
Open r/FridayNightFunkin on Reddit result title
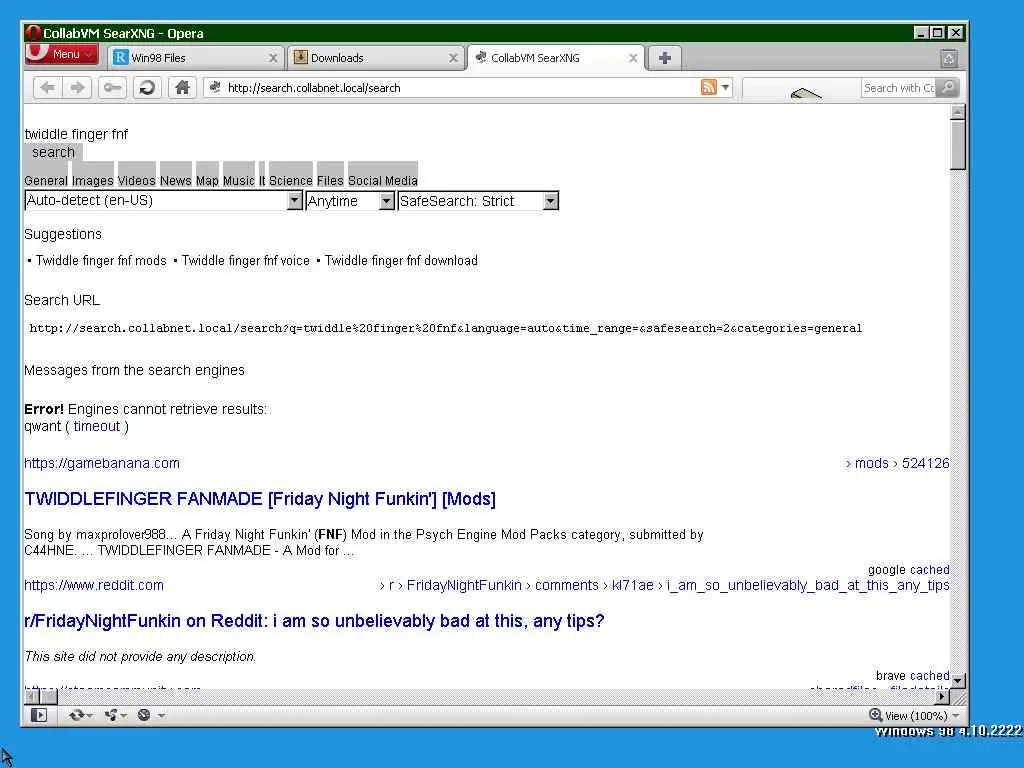(314, 620)
